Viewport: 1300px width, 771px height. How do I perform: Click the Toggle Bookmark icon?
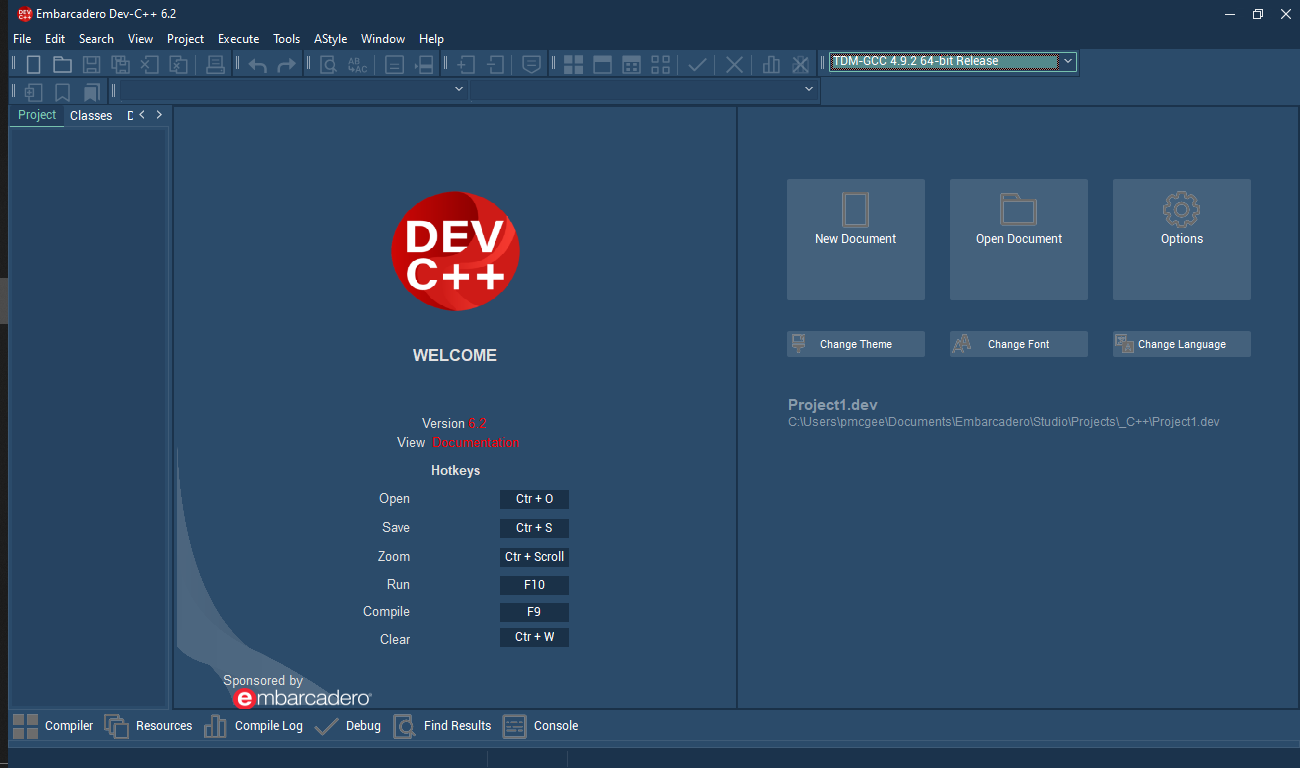(62, 92)
